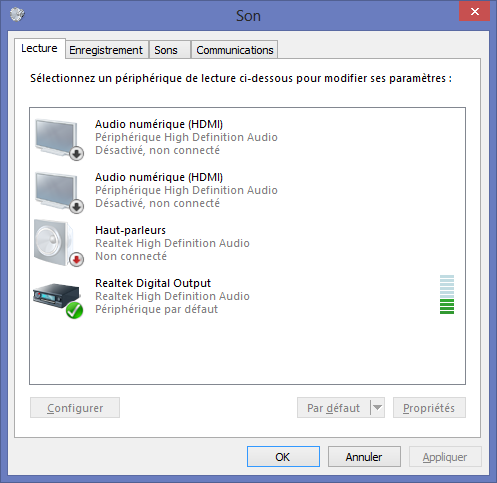Expand the Par défaut dropdown arrow
The width and height of the screenshot is (497, 483).
(377, 407)
